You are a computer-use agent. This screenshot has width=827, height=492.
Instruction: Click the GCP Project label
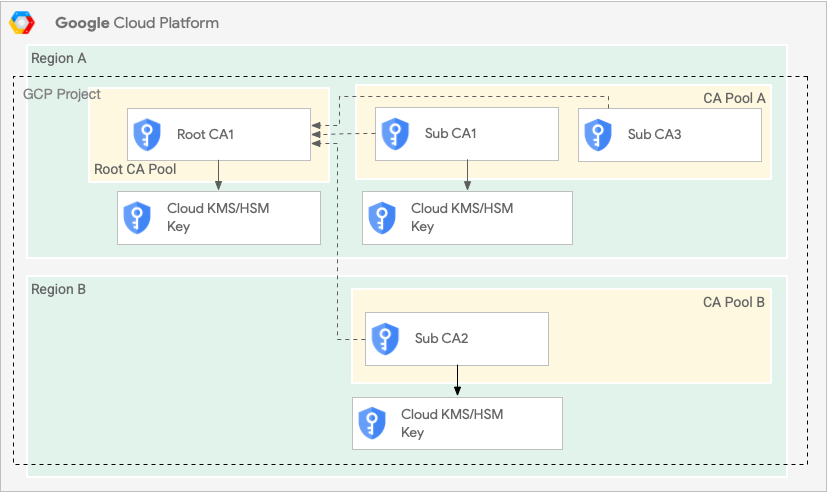61,94
